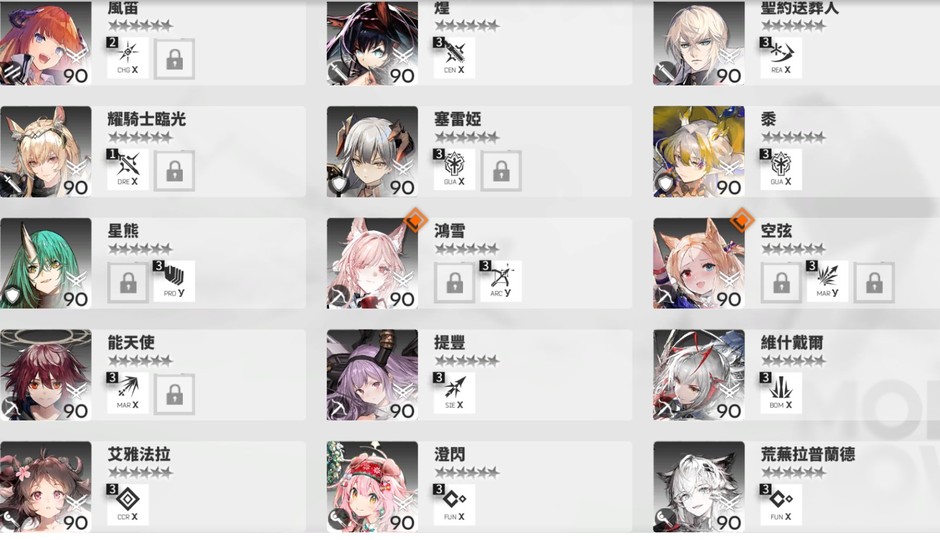The height and width of the screenshot is (540, 940).
Task: Select the locked slot right of 空弦's MAR Y
Action: click(x=875, y=282)
